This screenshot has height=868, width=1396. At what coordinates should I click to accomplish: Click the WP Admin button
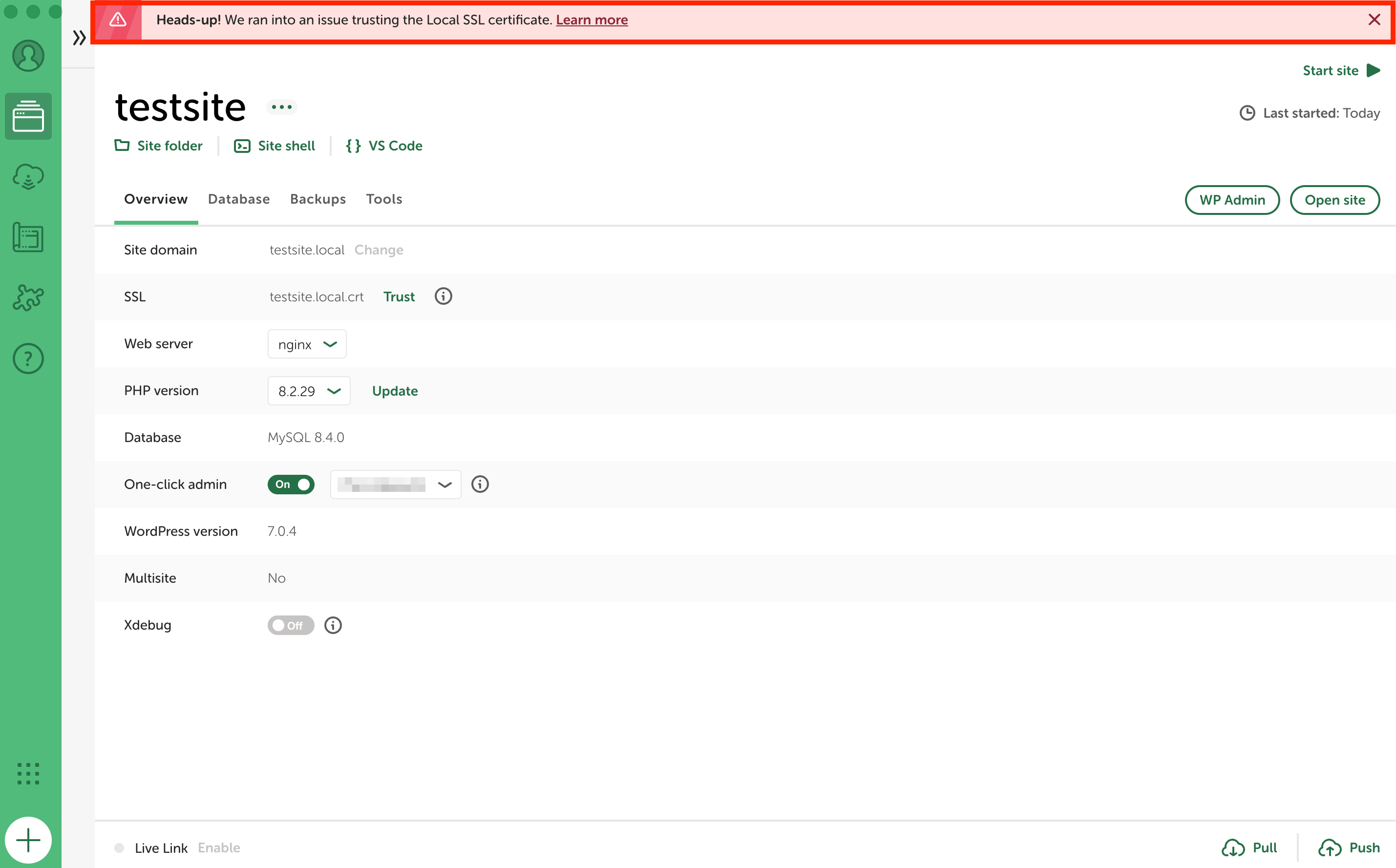[x=1232, y=200]
